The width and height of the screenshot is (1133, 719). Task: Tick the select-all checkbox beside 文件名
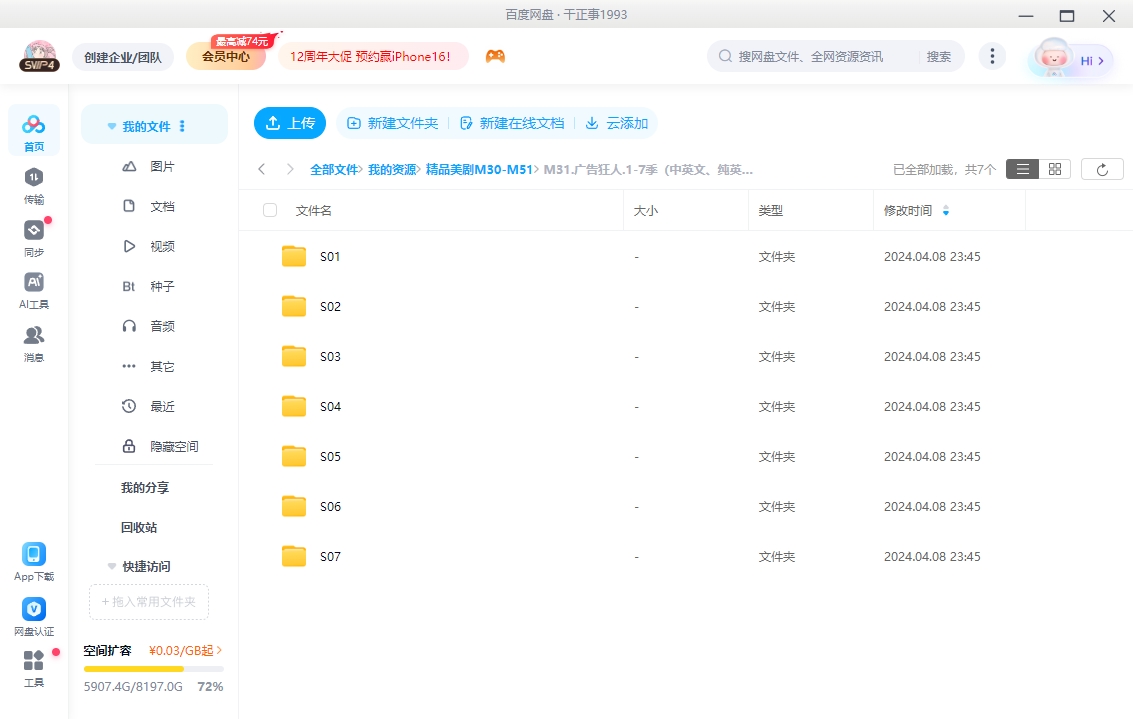(x=270, y=210)
